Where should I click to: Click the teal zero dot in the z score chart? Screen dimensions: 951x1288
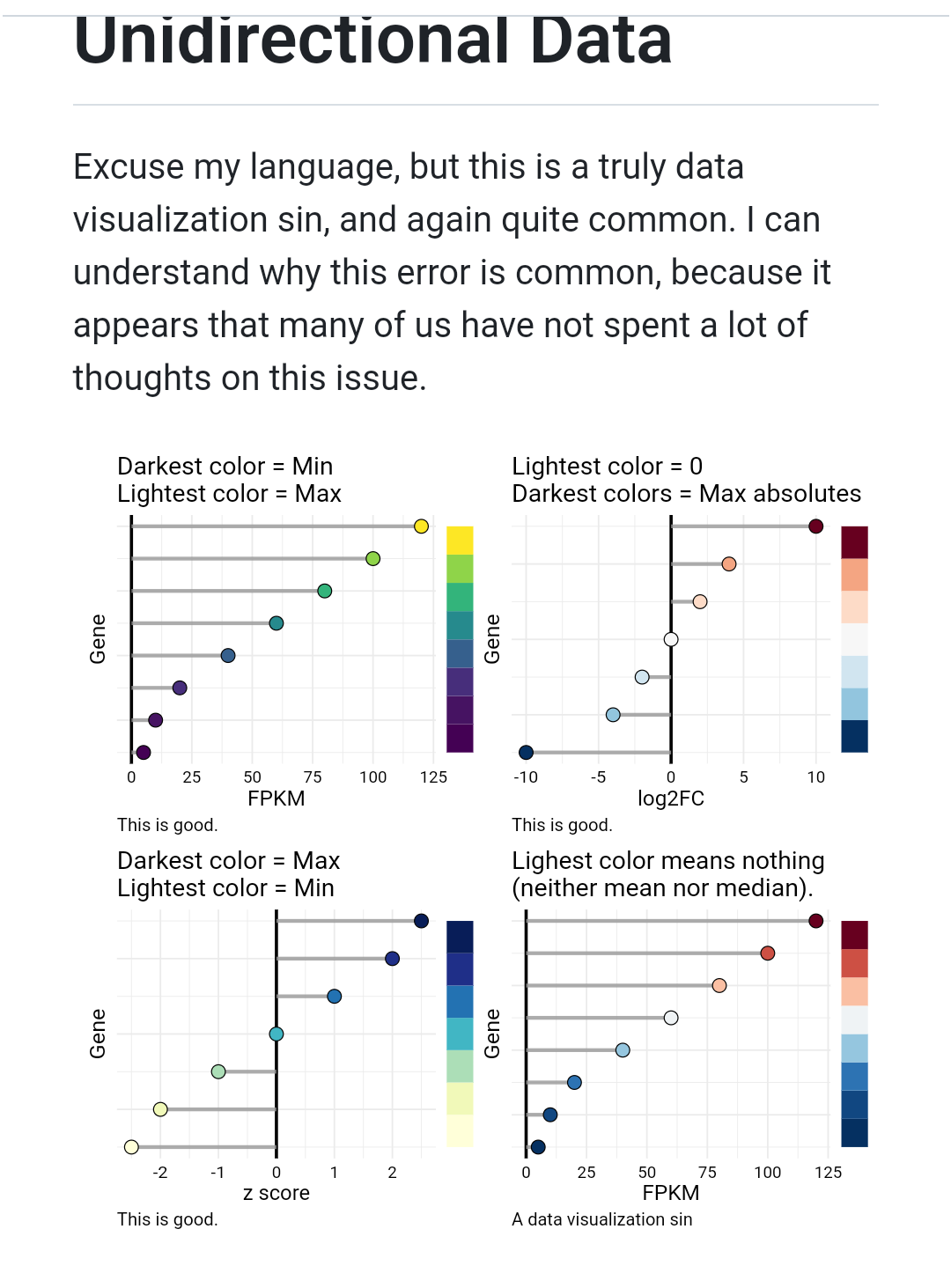pyautogui.click(x=276, y=1034)
